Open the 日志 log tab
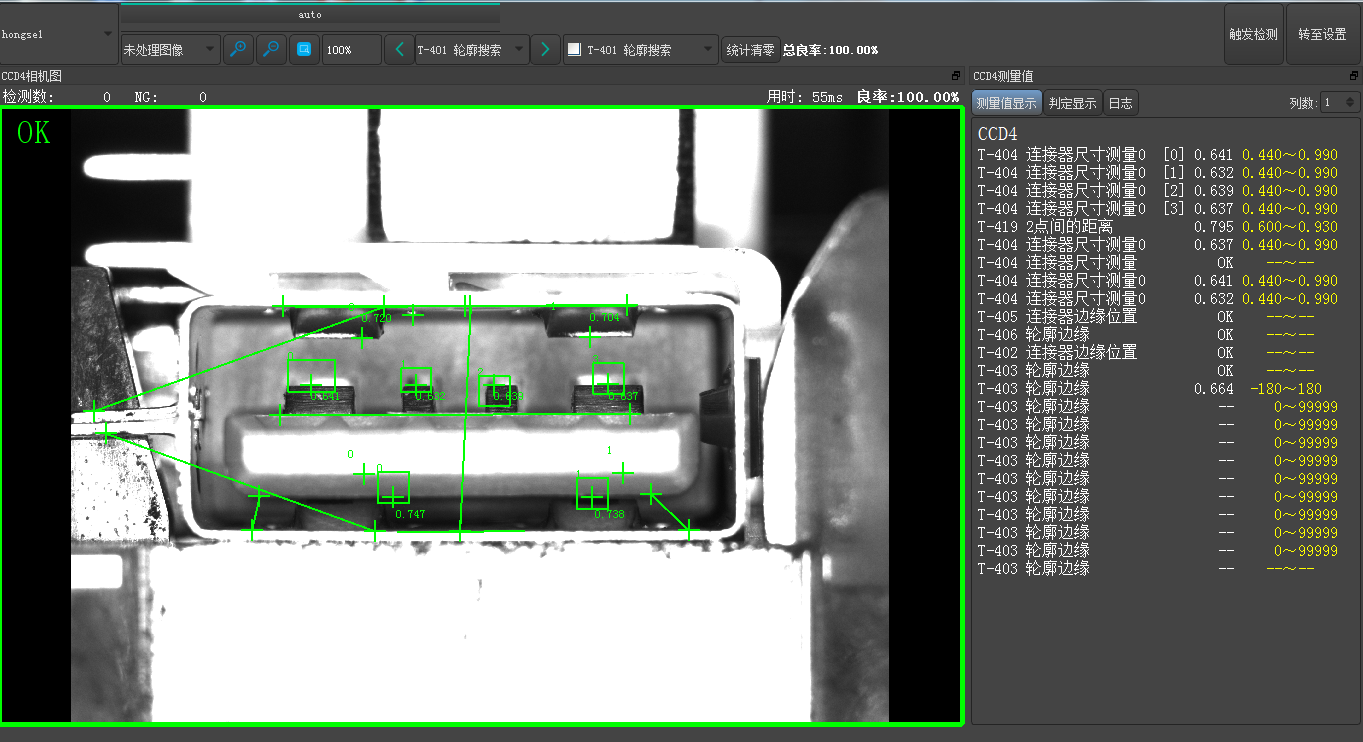1363x742 pixels. point(1120,103)
